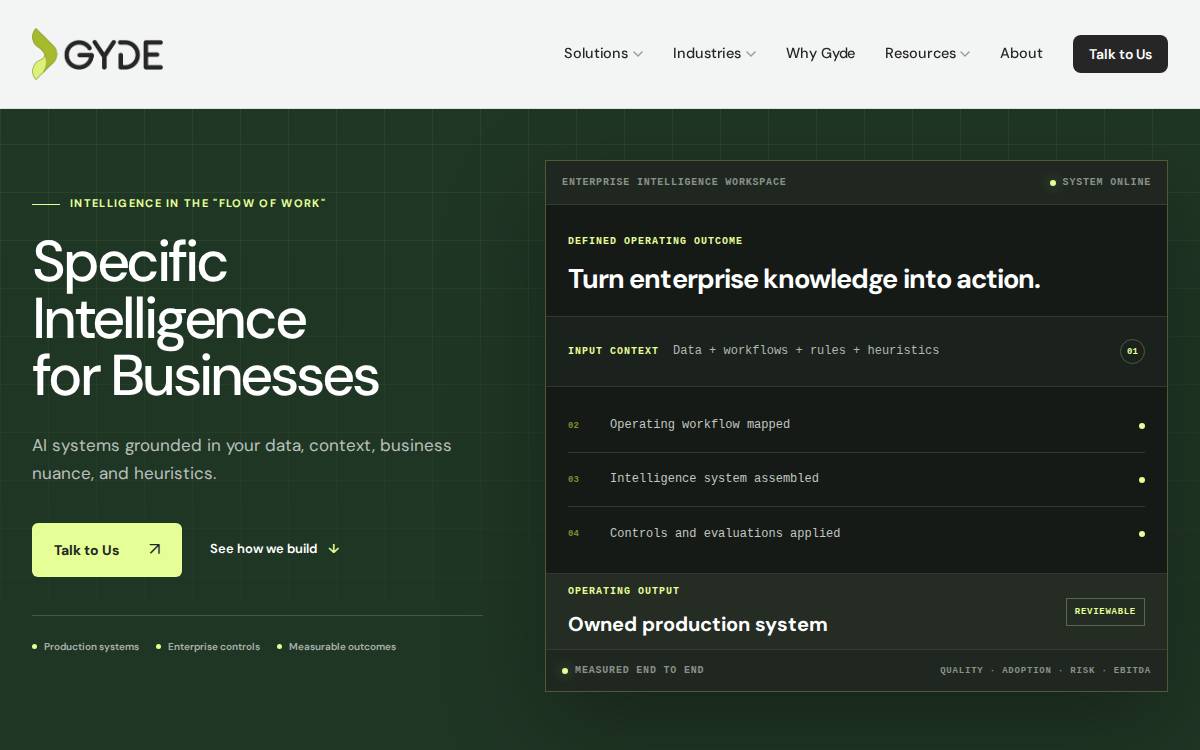Click the Operating Output label
Viewport: 1200px width, 750px height.
coord(624,591)
